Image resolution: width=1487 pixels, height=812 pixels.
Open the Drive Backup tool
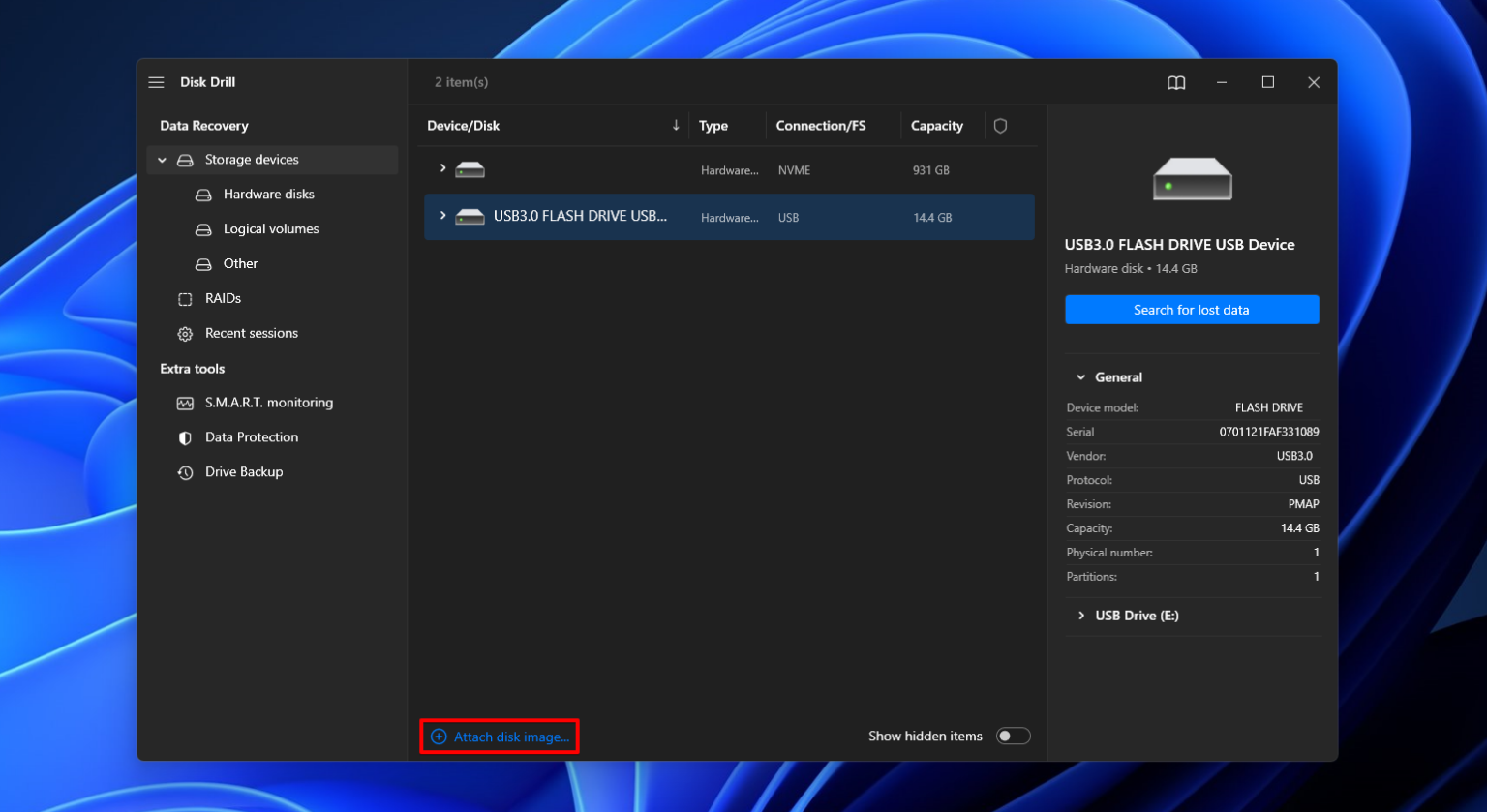(243, 471)
